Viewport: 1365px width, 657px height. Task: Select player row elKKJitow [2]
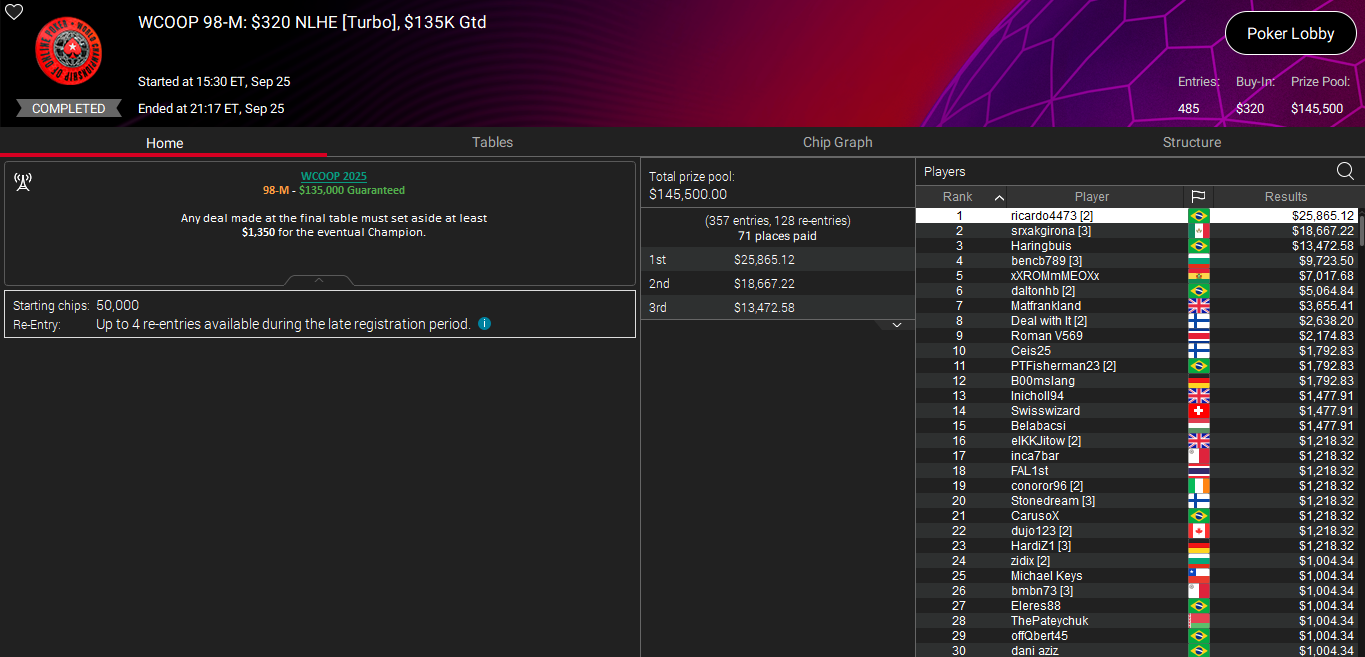1137,441
